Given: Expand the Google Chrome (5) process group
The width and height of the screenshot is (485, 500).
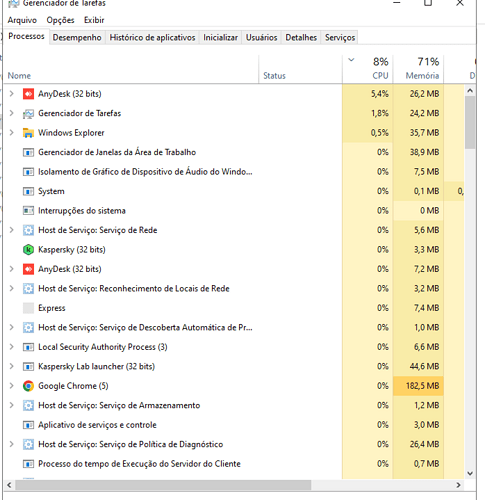Looking at the screenshot, I should coord(12,386).
